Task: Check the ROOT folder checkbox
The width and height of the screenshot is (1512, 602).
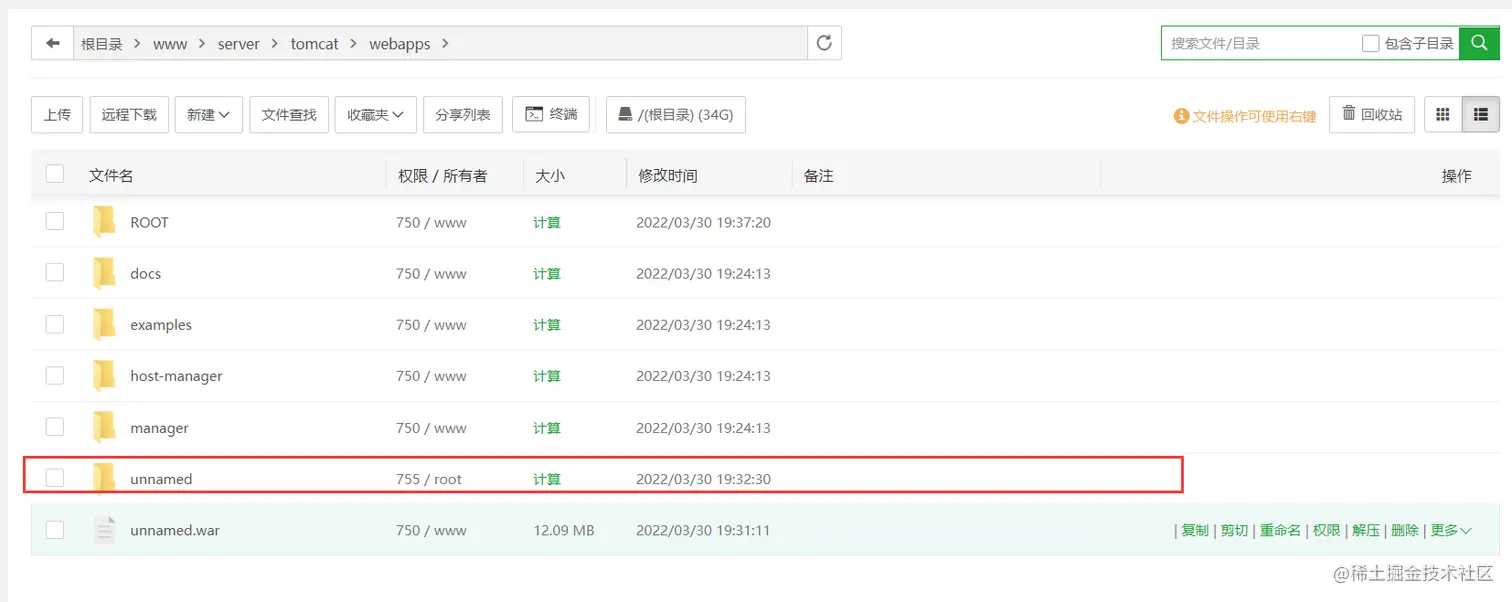Action: 55,221
